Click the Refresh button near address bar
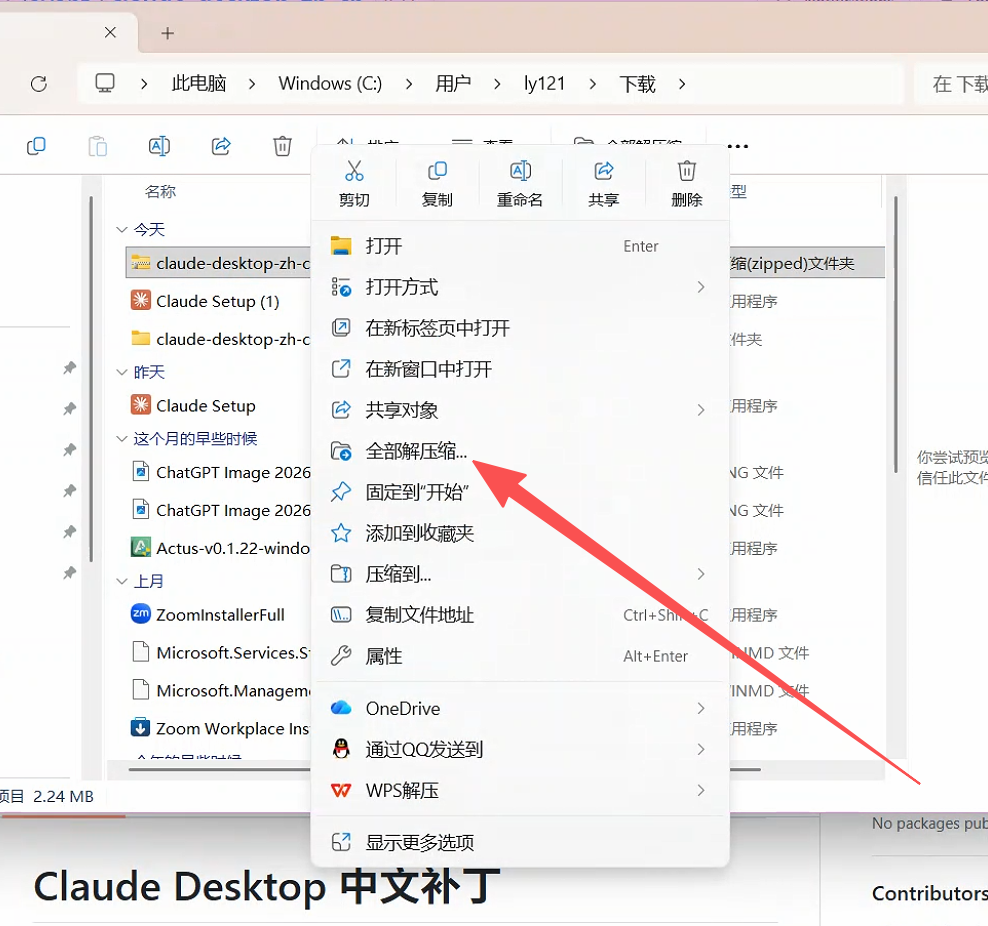Screen dimensions: 988x926 tap(39, 84)
